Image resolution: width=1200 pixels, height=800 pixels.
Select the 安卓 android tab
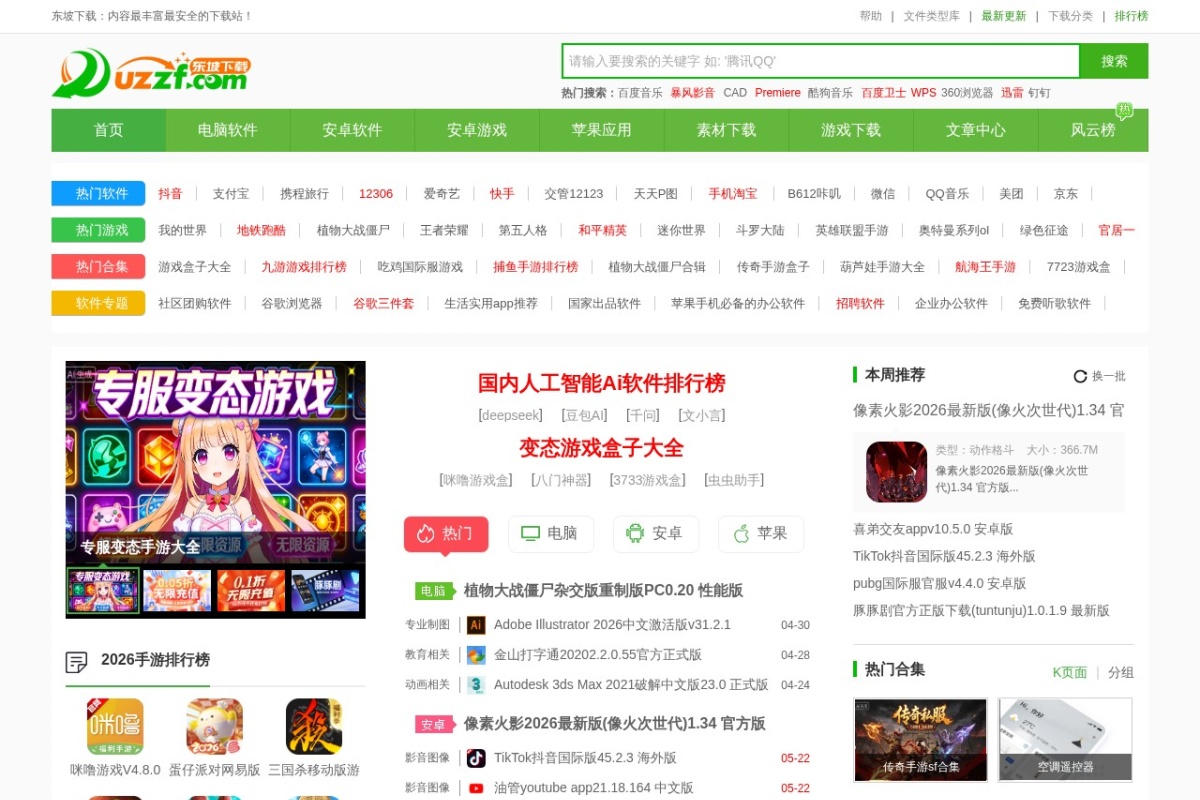pyautogui.click(x=656, y=534)
